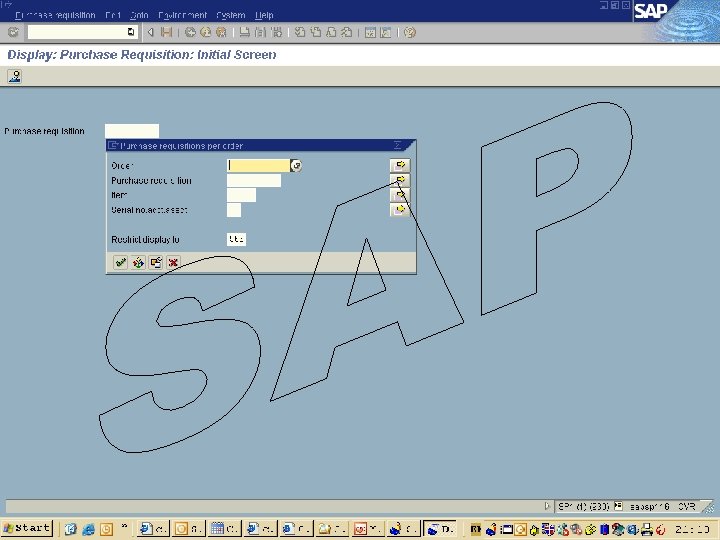Viewport: 720px width, 540px height.
Task: Open the Purchase requisition menu
Action: 55,15
